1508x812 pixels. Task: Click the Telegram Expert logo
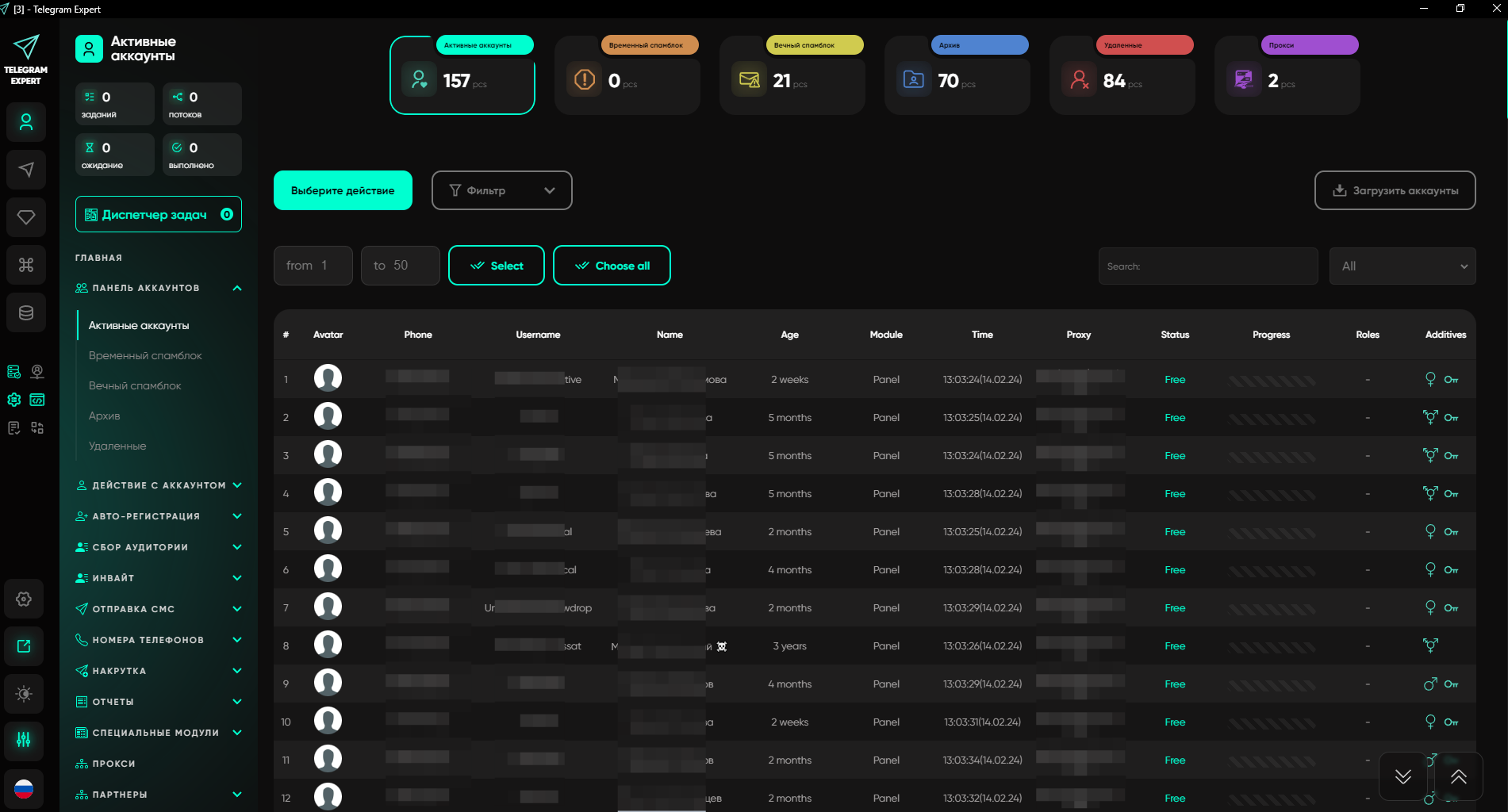[25, 59]
